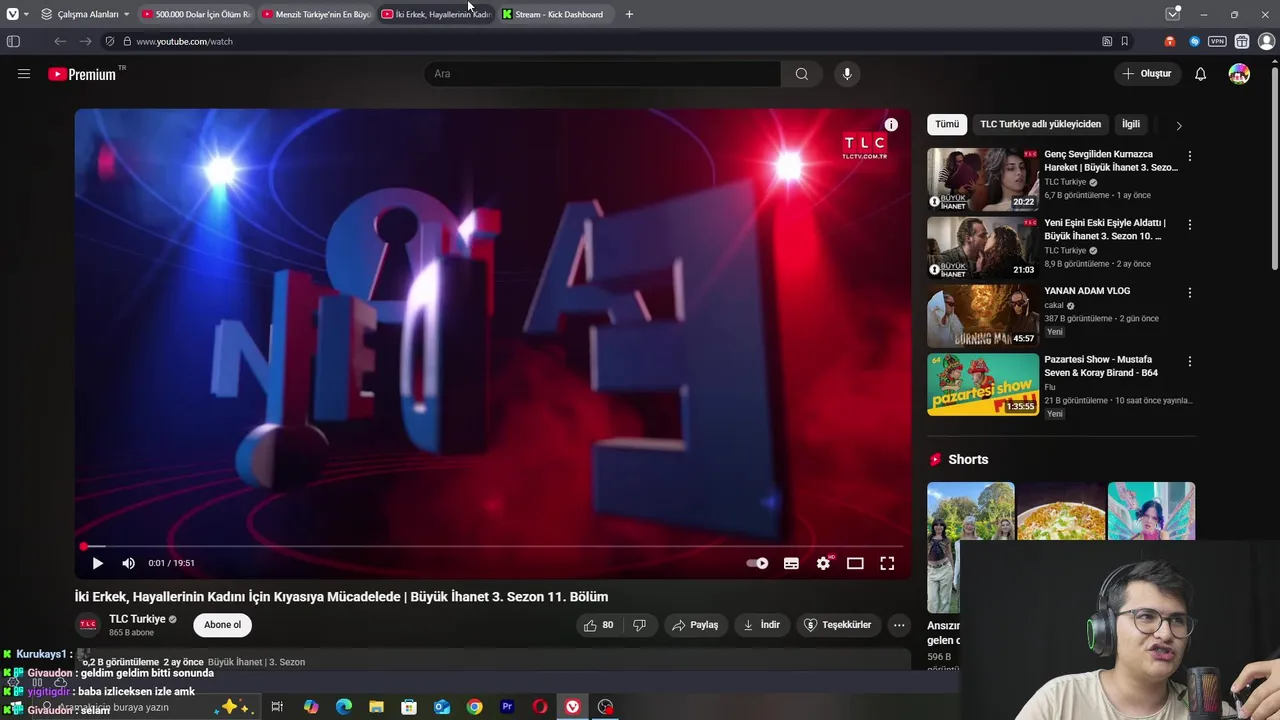Open a new browser tab

pos(629,14)
